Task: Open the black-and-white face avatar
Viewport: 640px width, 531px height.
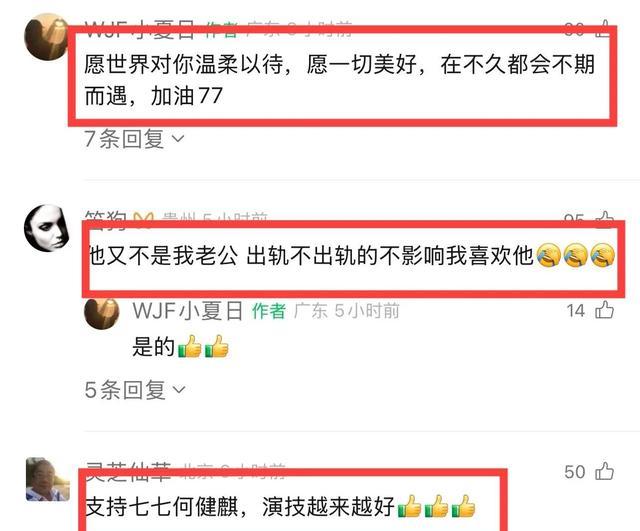Action: pos(46,227)
